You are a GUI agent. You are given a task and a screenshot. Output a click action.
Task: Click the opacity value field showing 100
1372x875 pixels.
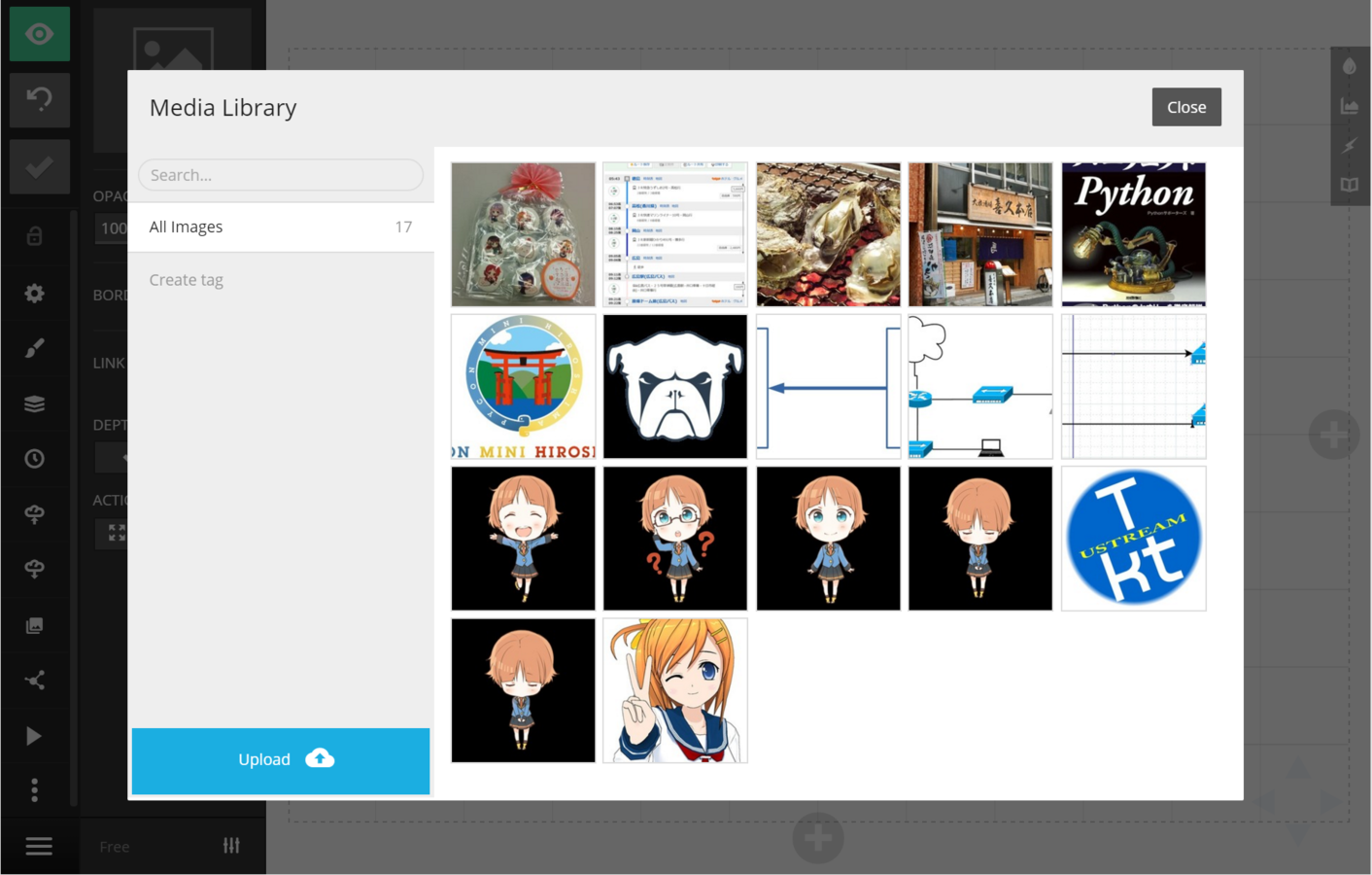[x=113, y=228]
